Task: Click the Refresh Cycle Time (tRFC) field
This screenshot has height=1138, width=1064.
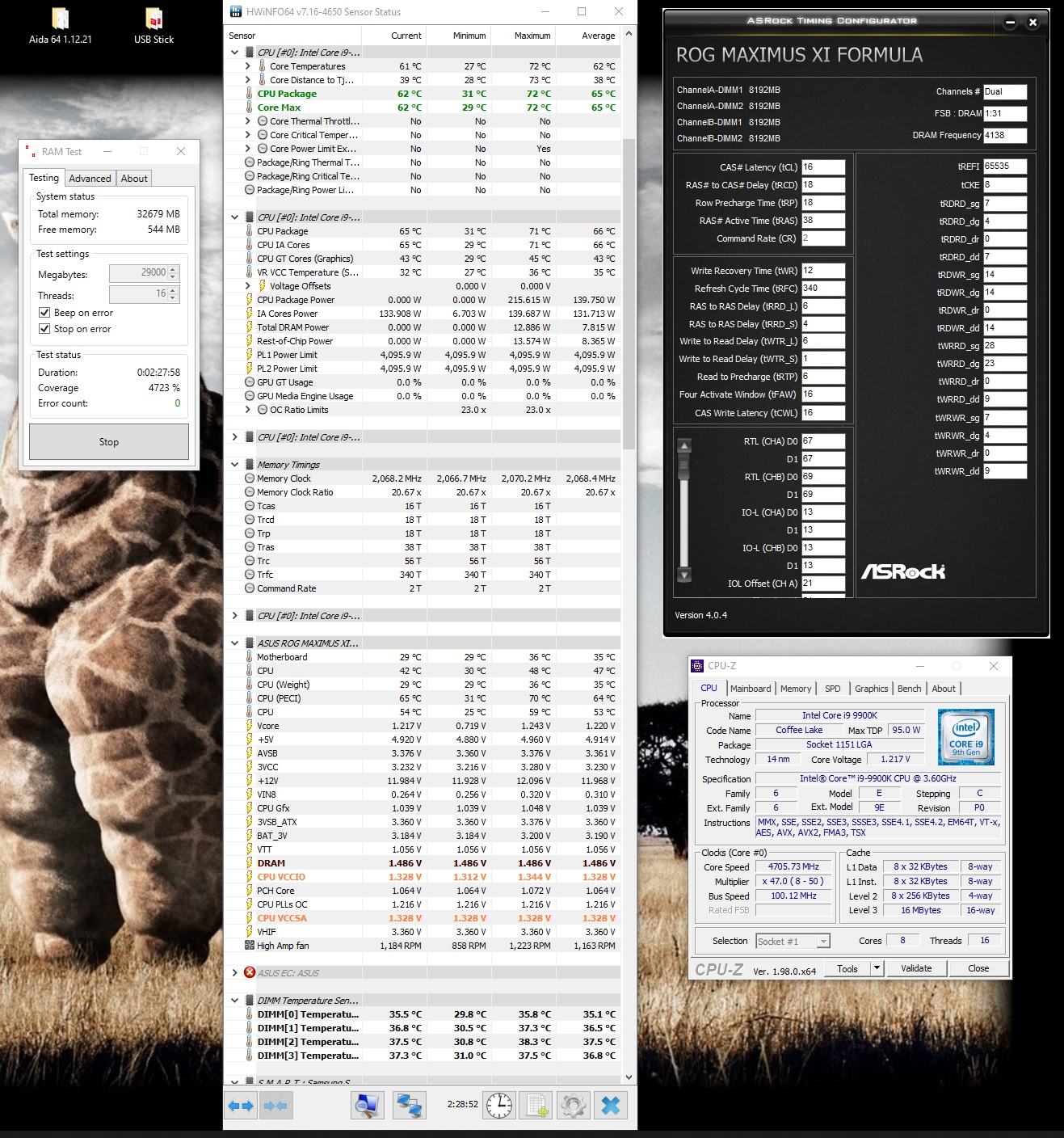Action: 822,289
